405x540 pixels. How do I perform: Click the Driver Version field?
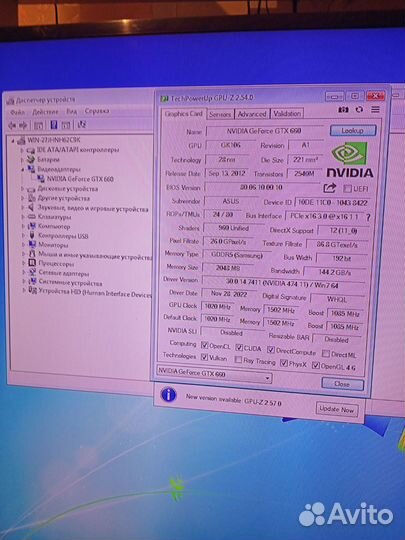pyautogui.click(x=283, y=284)
